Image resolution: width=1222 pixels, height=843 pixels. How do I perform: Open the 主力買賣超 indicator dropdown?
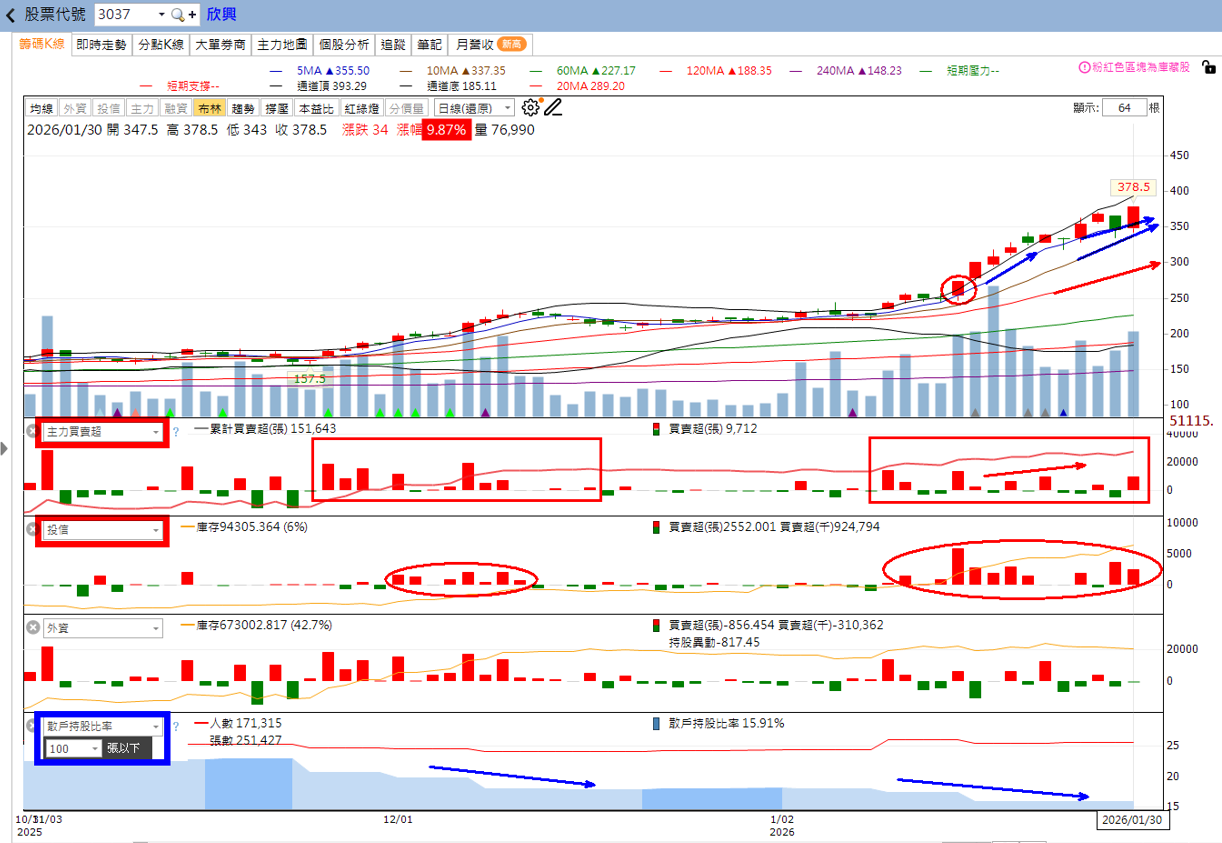101,432
